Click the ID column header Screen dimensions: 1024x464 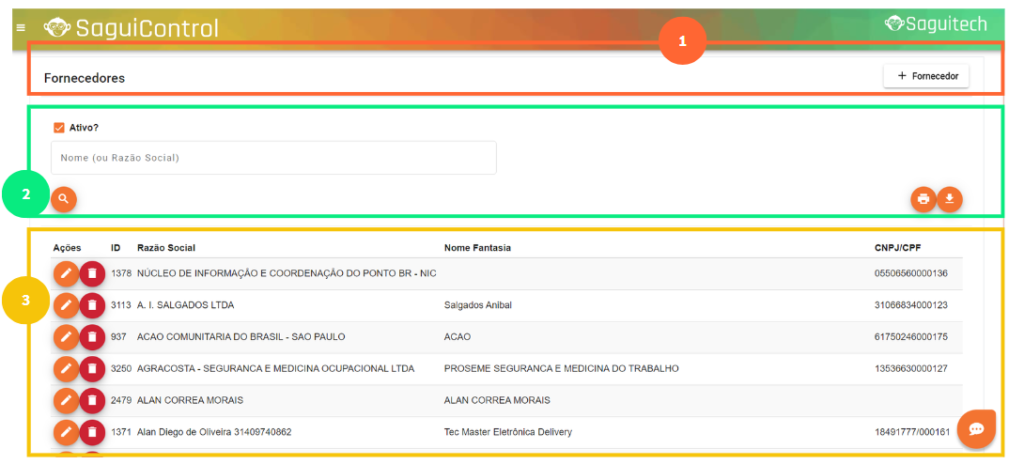click(116, 248)
